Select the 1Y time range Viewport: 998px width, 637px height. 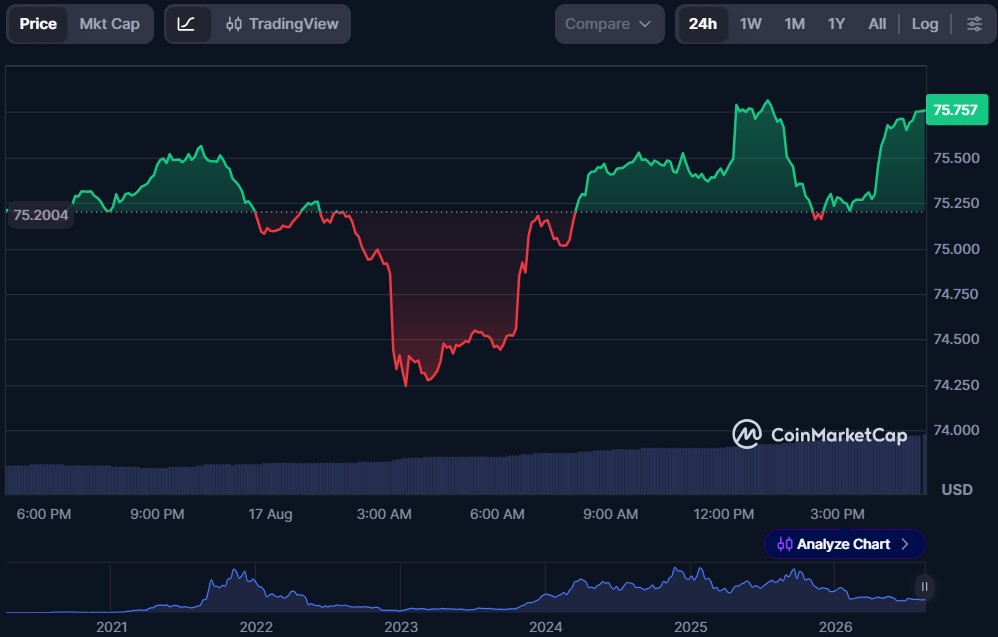coord(836,24)
